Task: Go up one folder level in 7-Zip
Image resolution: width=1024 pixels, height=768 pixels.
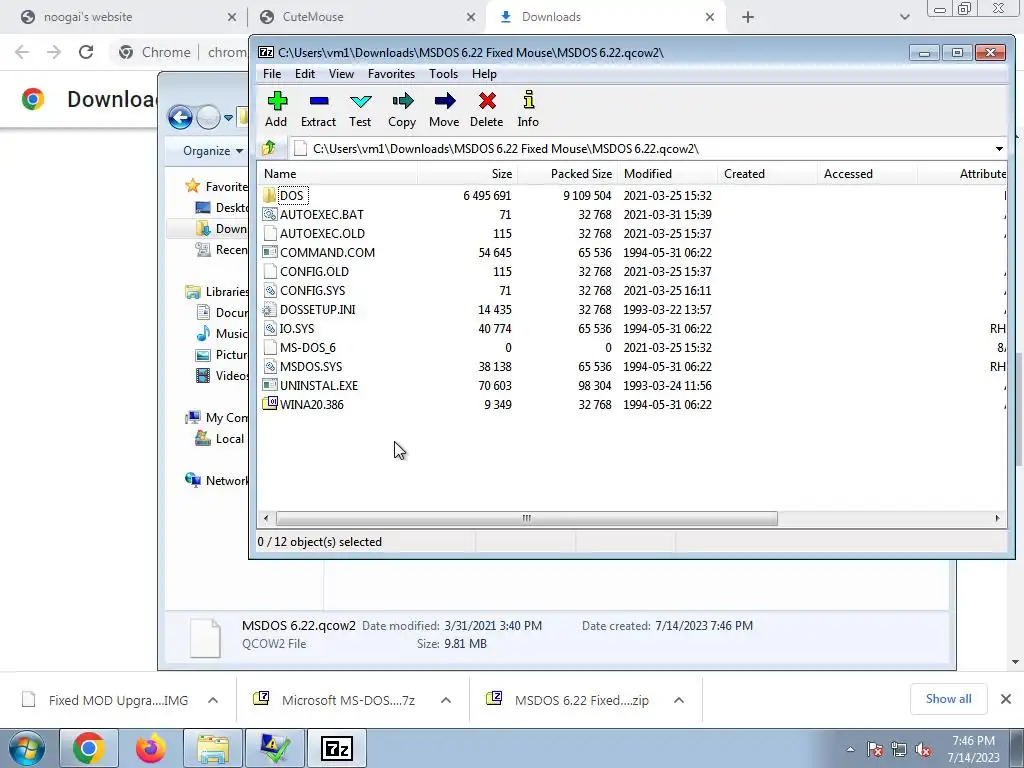Action: coord(269,148)
